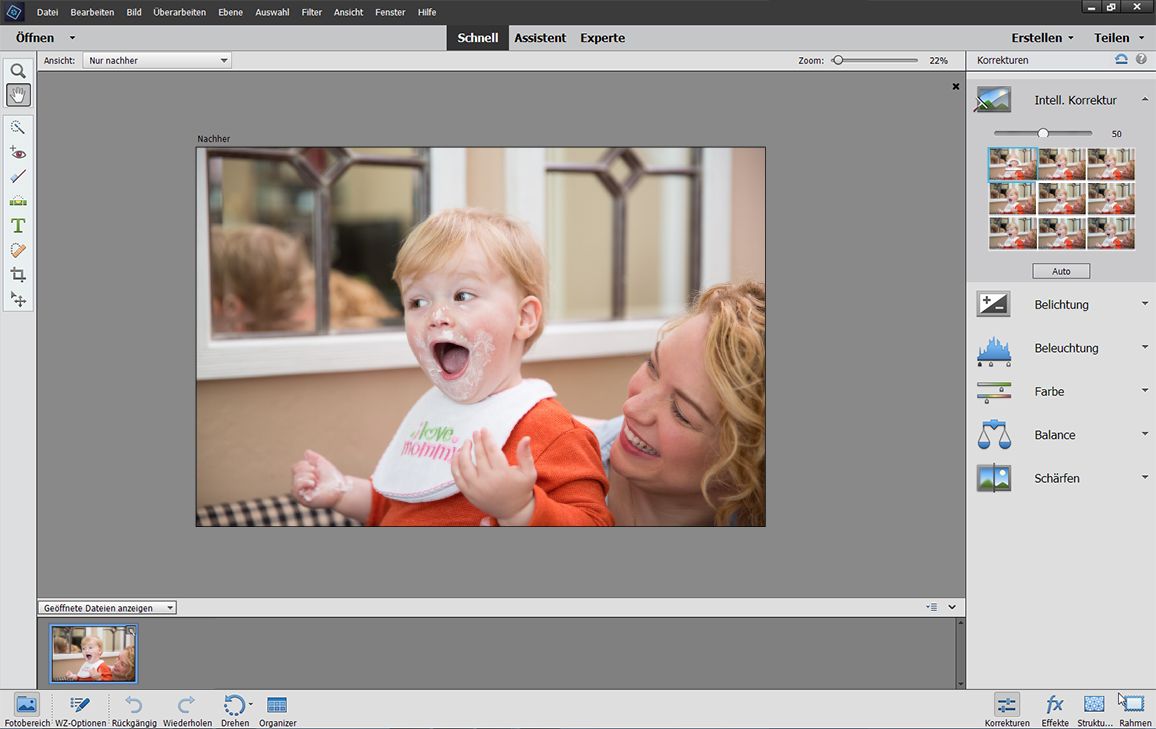Click the Öffnen button
This screenshot has height=729, width=1156.
(x=35, y=38)
